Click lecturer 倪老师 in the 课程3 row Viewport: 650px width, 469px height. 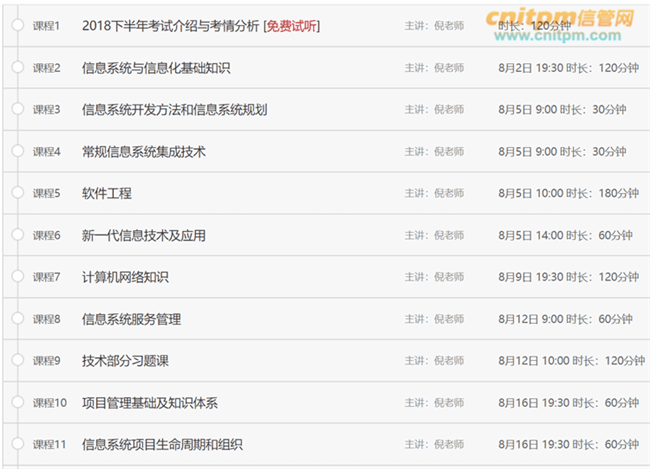[x=448, y=109]
